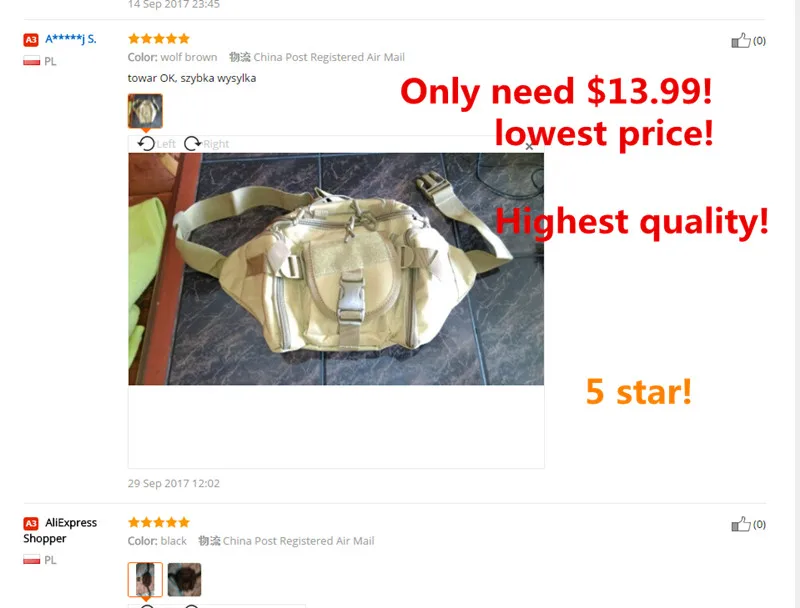Open the second black bag review thumbnail
The width and height of the screenshot is (800, 608).
tap(184, 579)
